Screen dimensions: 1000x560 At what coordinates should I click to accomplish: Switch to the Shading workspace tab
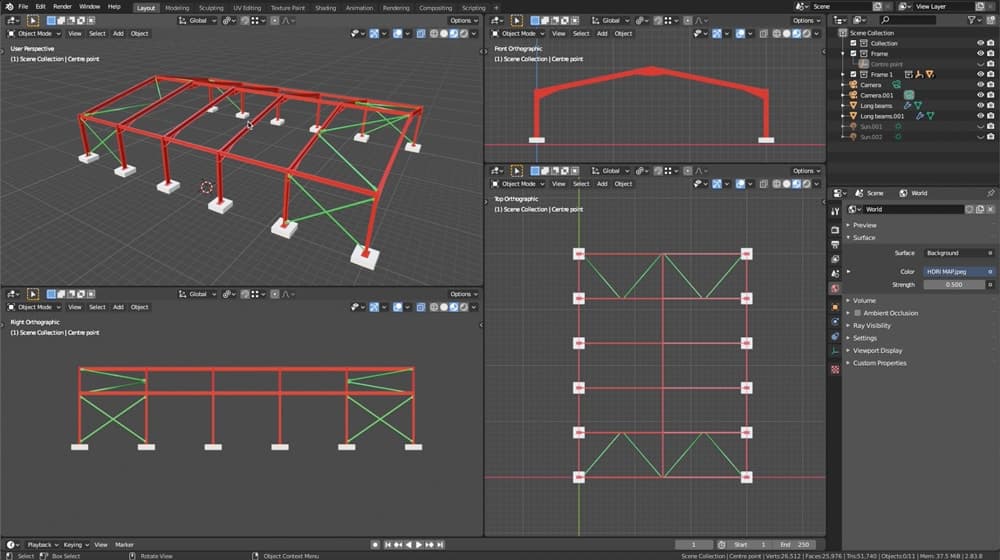point(325,7)
